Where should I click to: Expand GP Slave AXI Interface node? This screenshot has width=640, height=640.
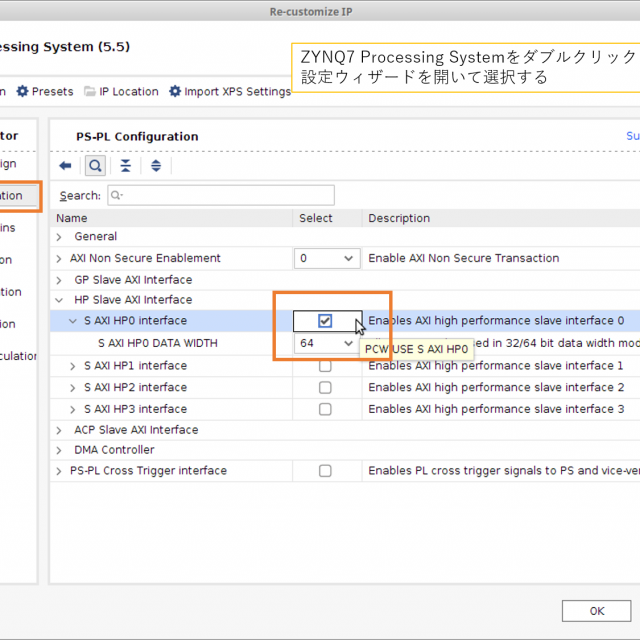tap(60, 280)
